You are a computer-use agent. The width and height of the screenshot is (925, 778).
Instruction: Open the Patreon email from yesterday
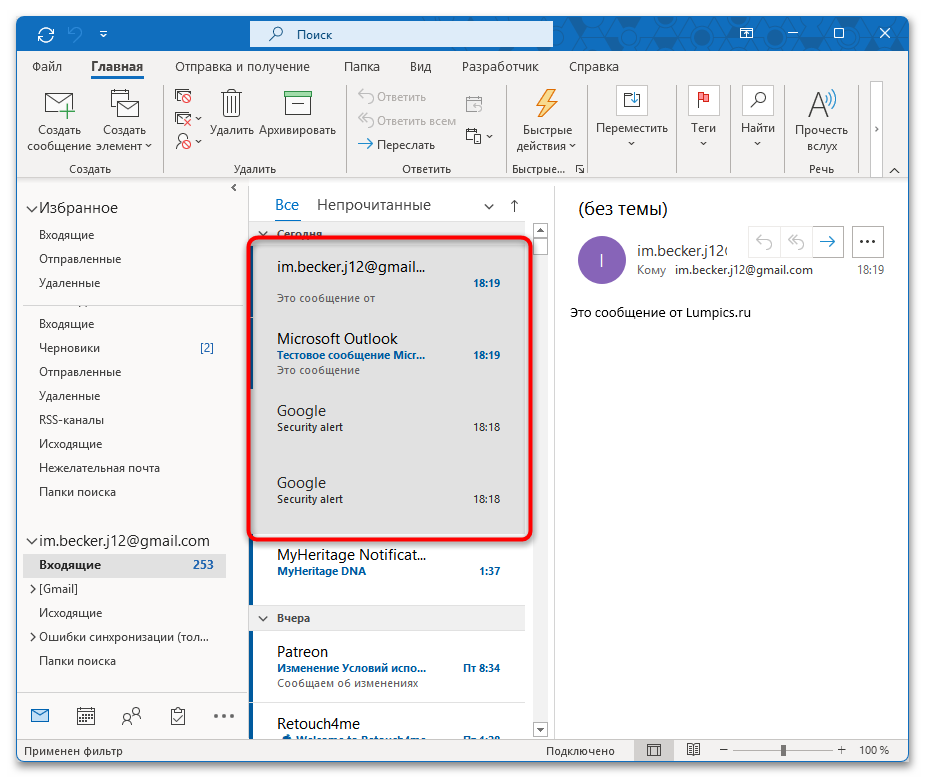(x=388, y=667)
